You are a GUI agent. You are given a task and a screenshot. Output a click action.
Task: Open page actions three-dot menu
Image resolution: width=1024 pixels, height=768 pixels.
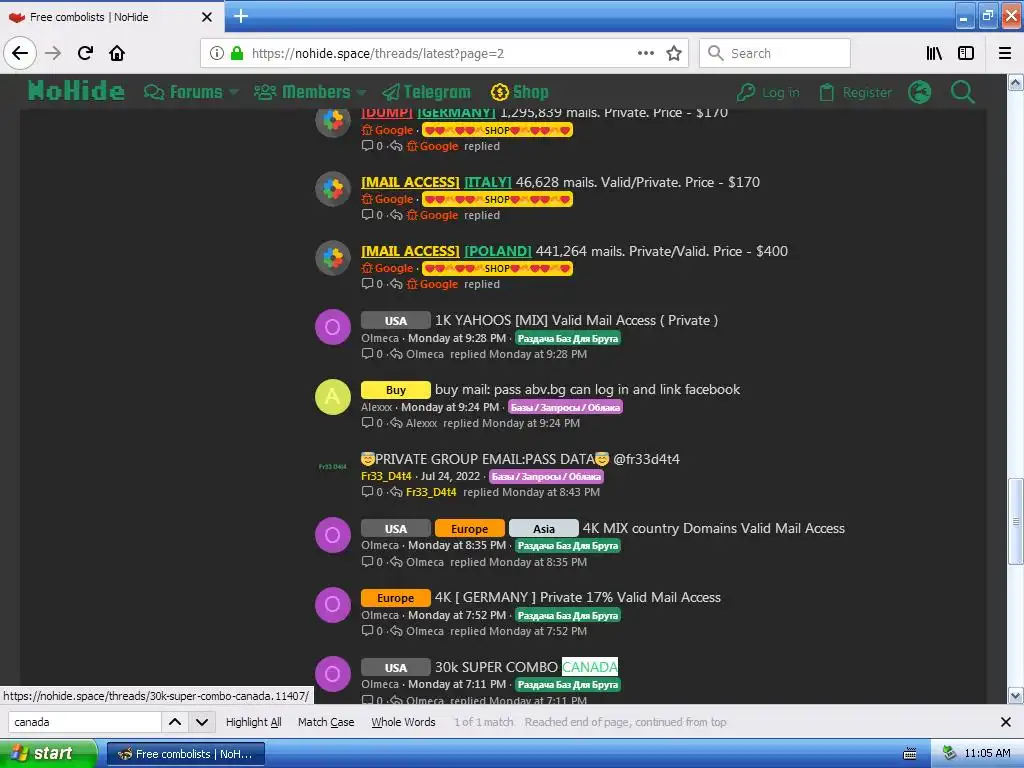pos(646,53)
